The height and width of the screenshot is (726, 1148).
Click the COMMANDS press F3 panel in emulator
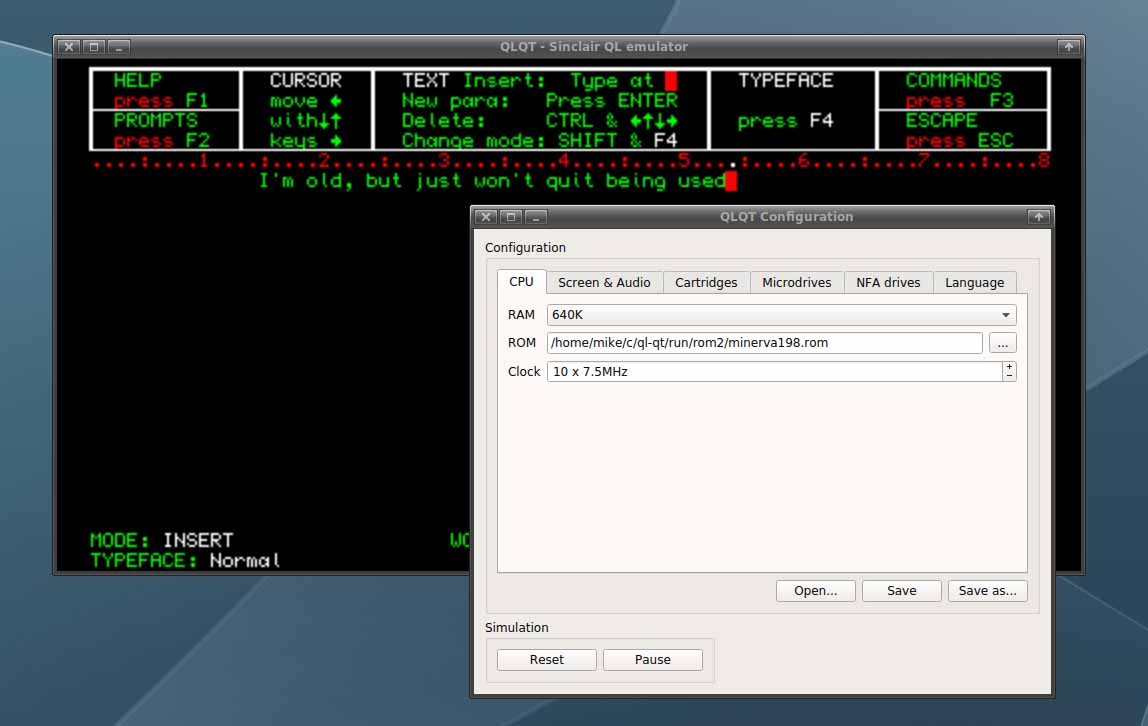tap(964, 90)
